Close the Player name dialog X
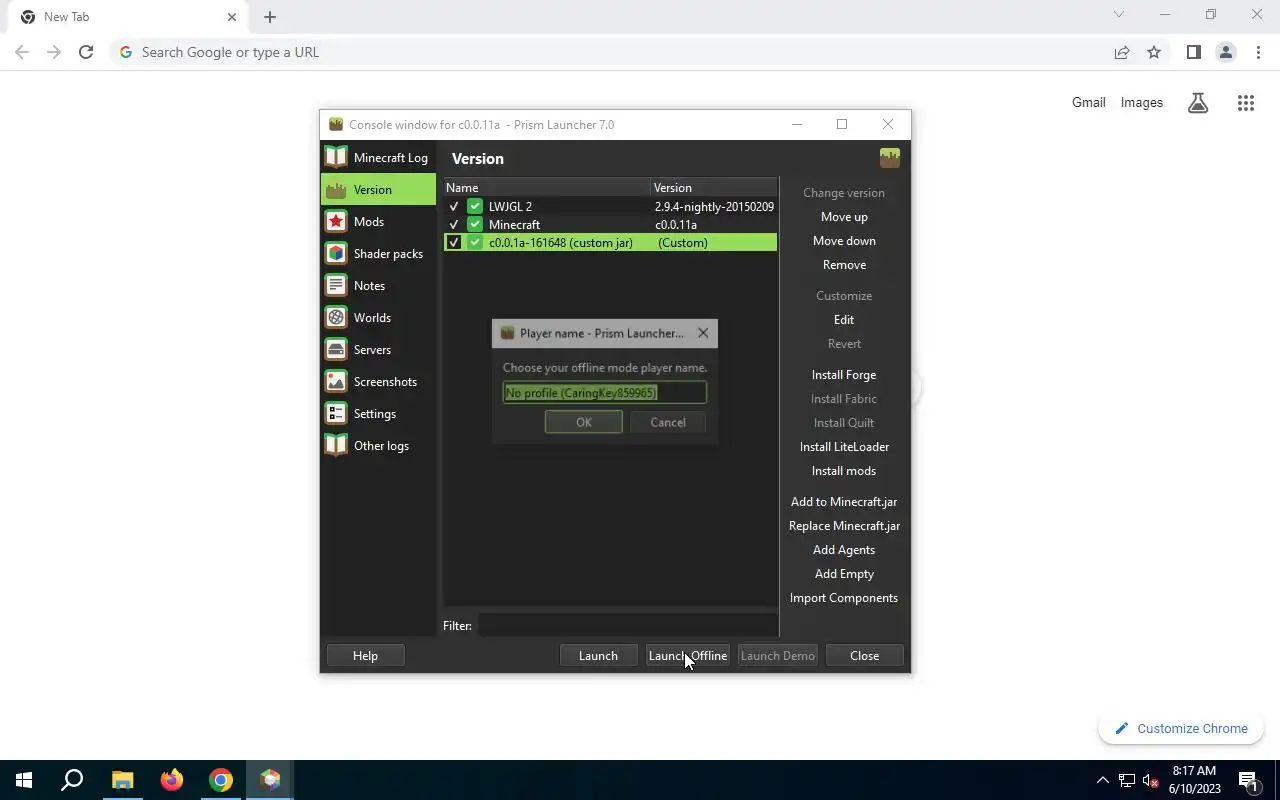The height and width of the screenshot is (800, 1280). click(x=703, y=333)
